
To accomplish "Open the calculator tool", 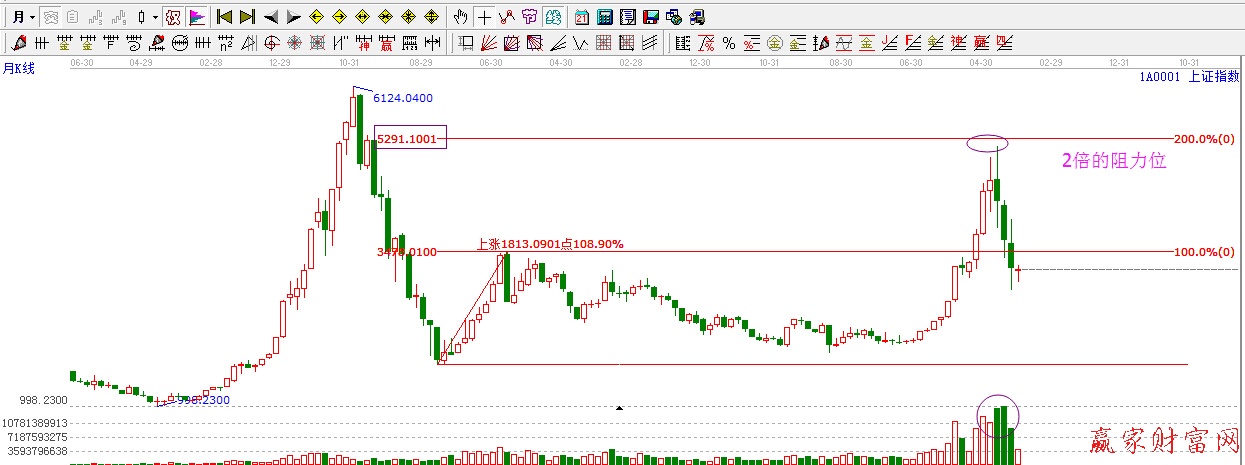I will coord(605,17).
